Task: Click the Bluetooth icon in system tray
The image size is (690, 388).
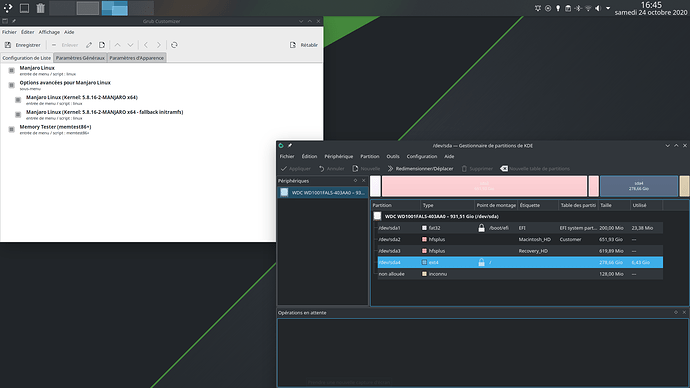Action: click(x=578, y=8)
